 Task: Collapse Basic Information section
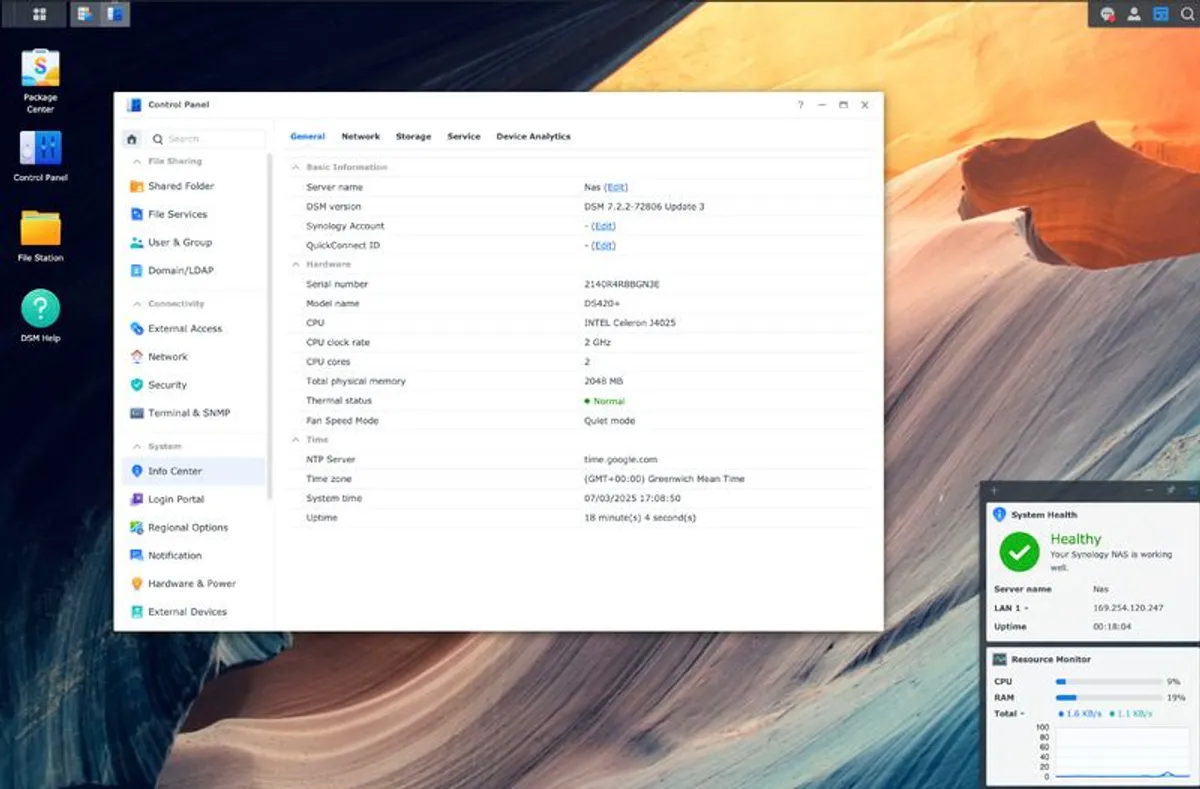tap(295, 167)
